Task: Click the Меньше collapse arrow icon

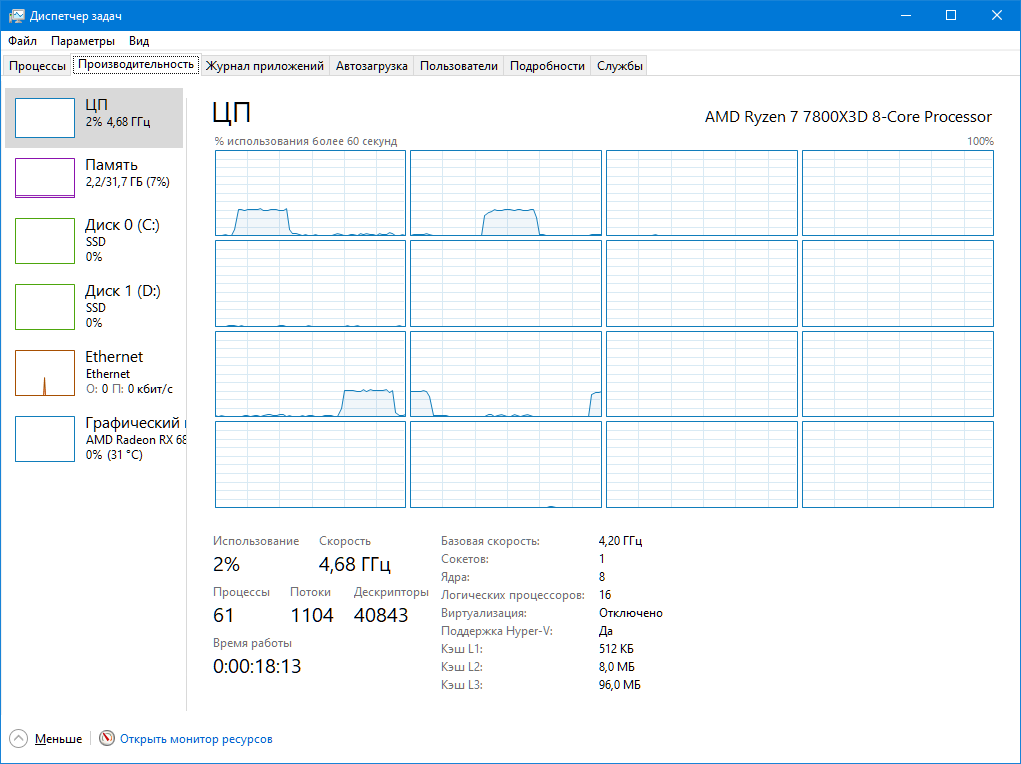Action: [18, 739]
